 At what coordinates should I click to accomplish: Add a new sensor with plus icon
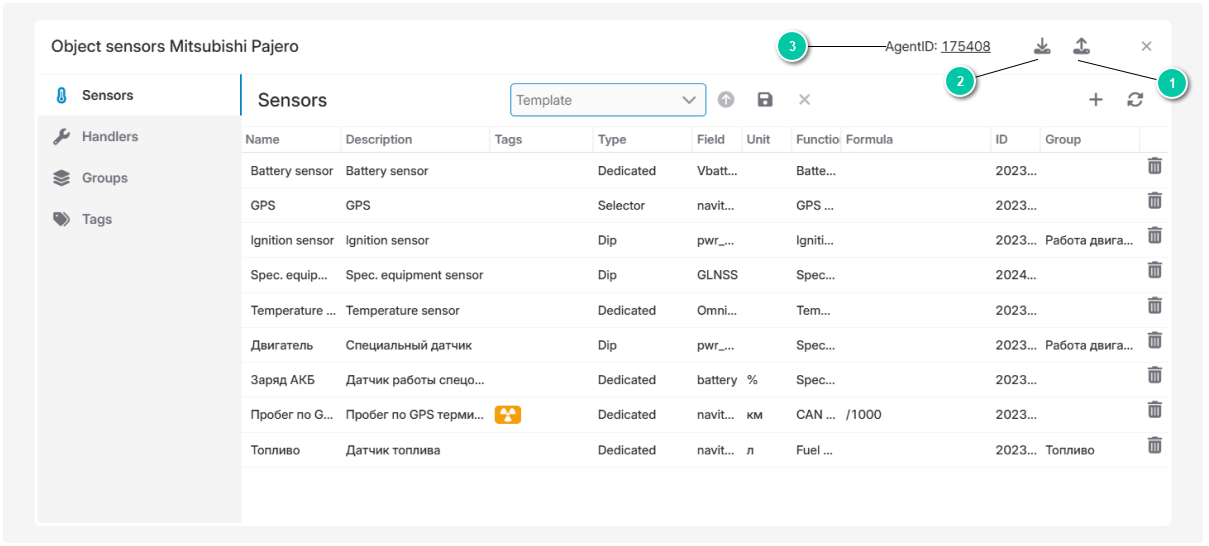[1096, 100]
